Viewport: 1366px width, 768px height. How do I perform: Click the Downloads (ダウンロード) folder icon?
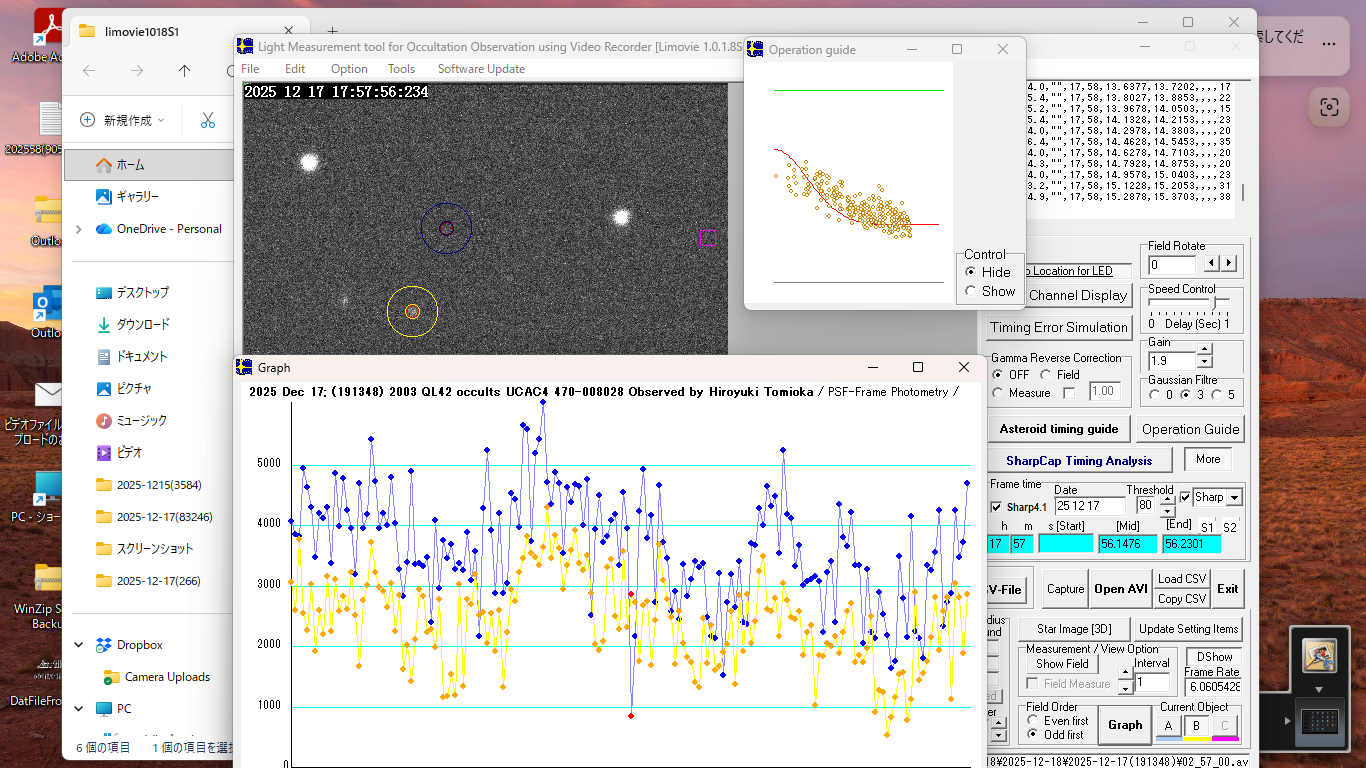tap(104, 325)
